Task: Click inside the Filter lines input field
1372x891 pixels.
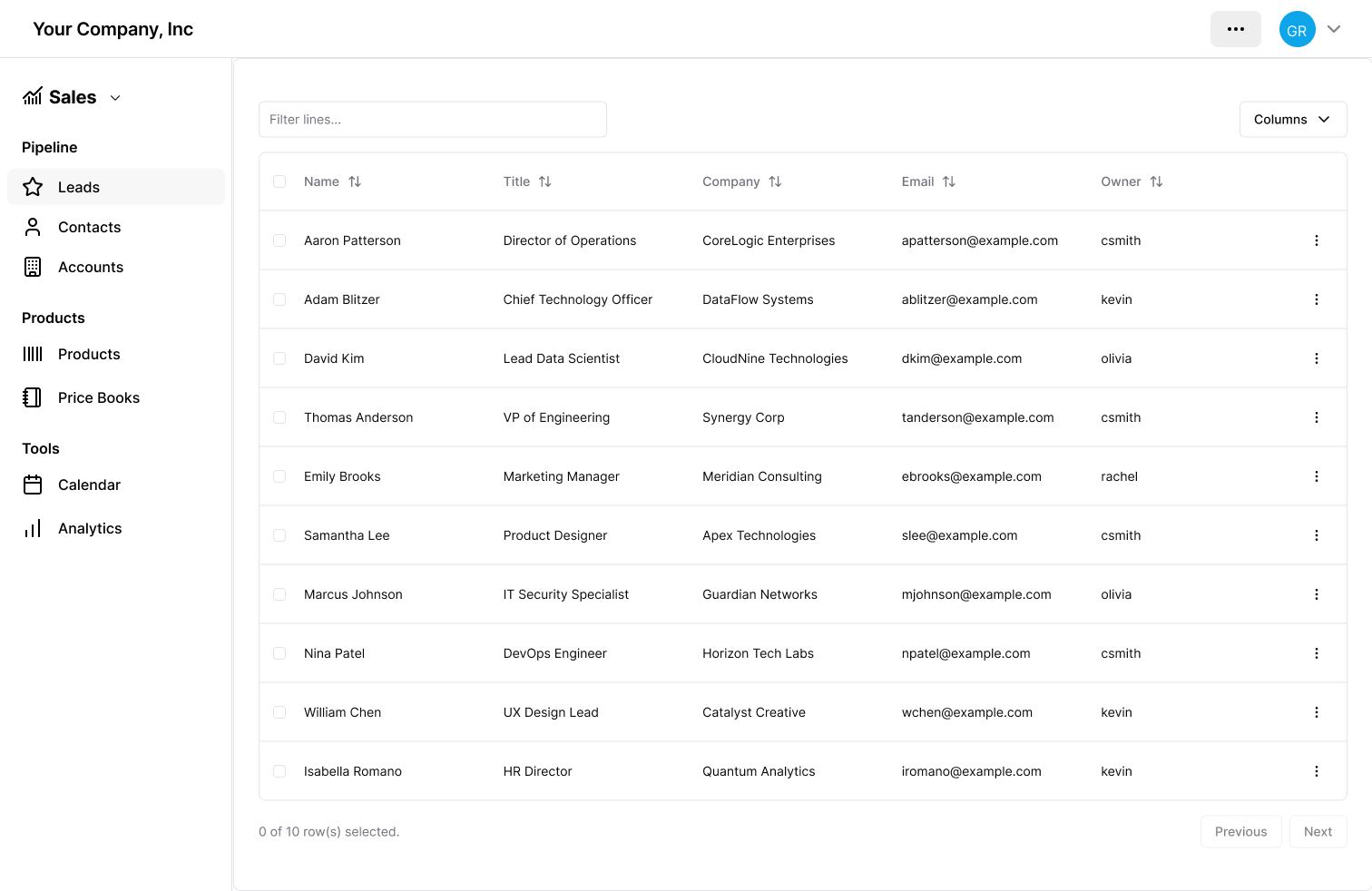Action: [x=433, y=119]
